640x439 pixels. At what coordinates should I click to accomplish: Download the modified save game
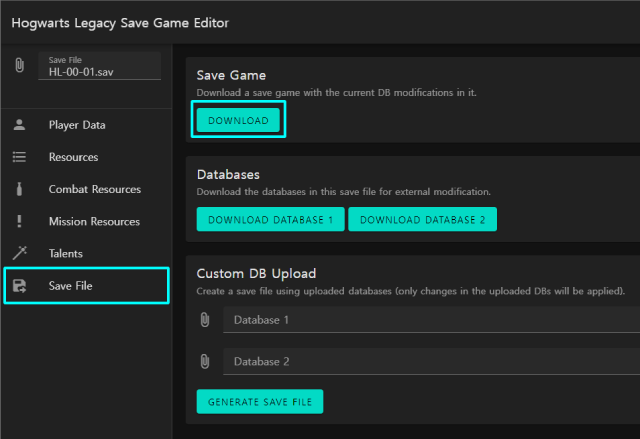[x=238, y=120]
